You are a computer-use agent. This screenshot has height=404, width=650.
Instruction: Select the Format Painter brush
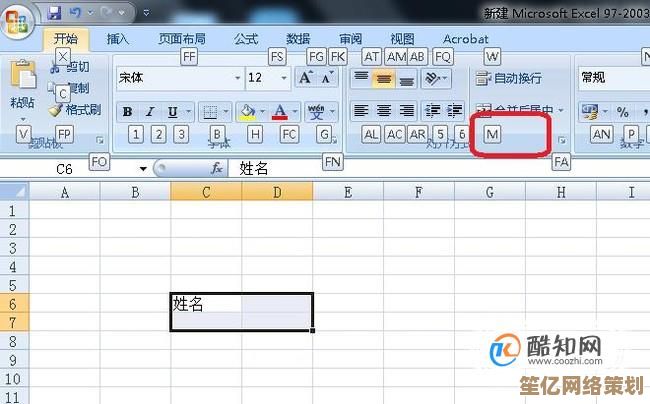(56, 110)
